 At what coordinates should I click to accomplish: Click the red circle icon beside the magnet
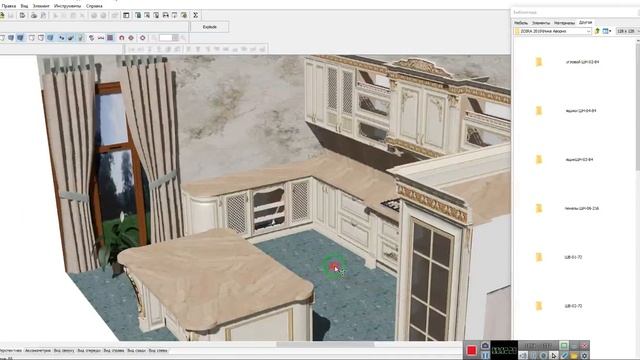[131, 38]
